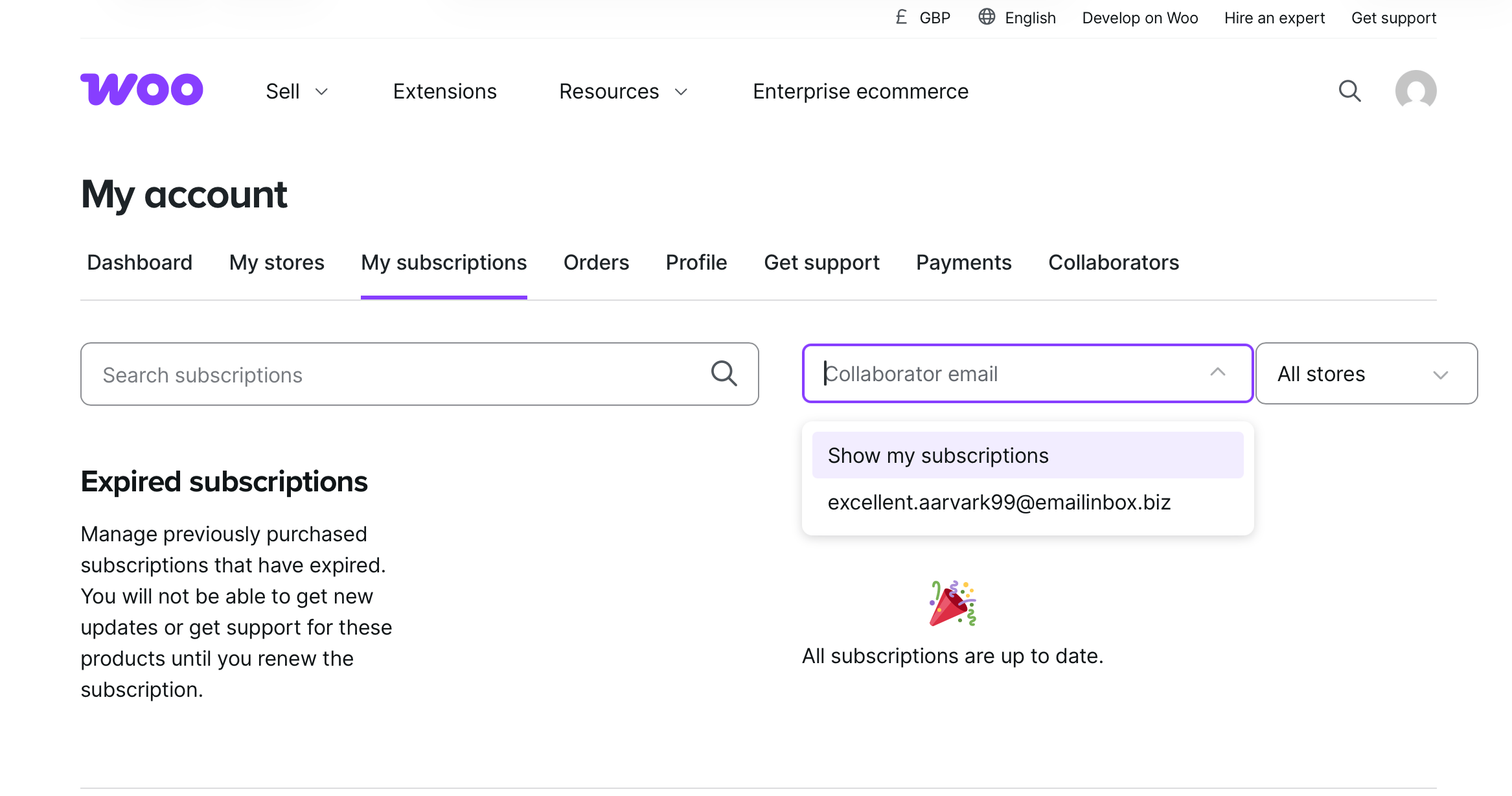This screenshot has height=796, width=1512.
Task: Click the Extensions nav link
Action: coord(444,91)
